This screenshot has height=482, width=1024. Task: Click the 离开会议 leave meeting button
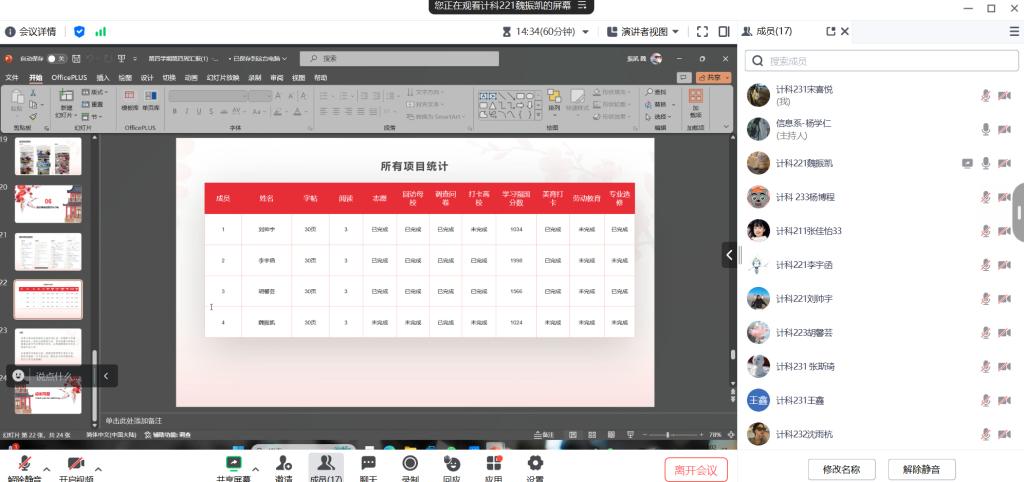696,469
